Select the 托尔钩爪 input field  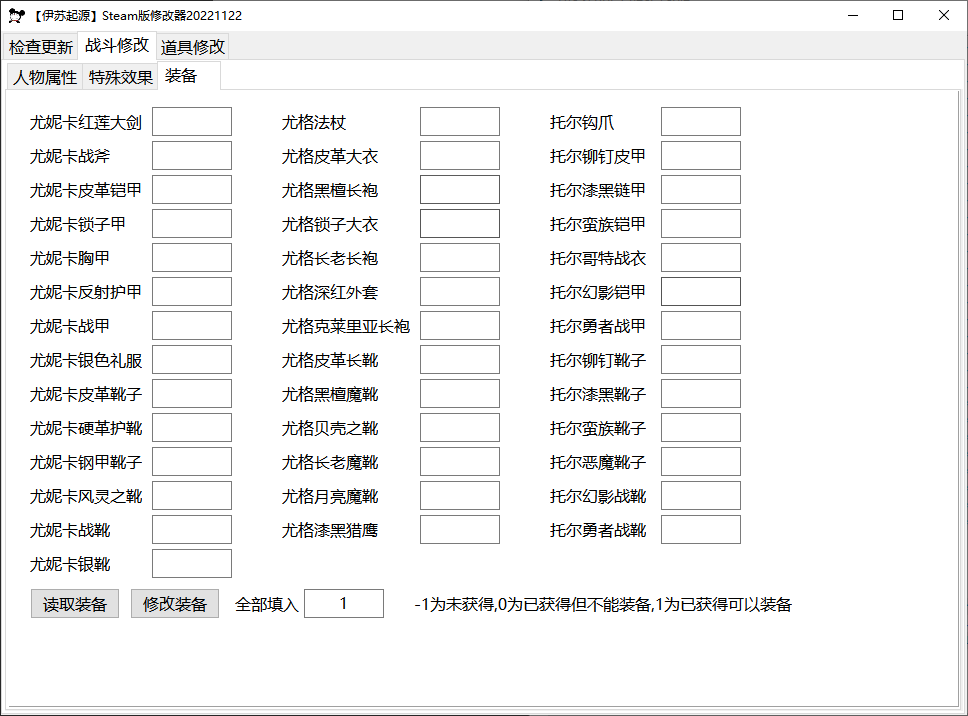[x=699, y=121]
